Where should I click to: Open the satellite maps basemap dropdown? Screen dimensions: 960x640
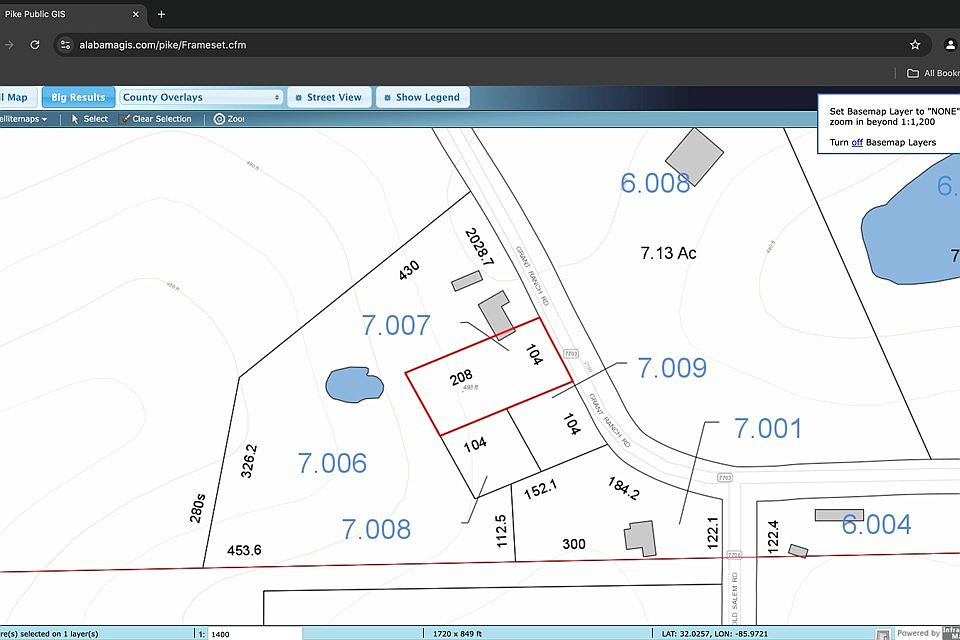click(24, 119)
